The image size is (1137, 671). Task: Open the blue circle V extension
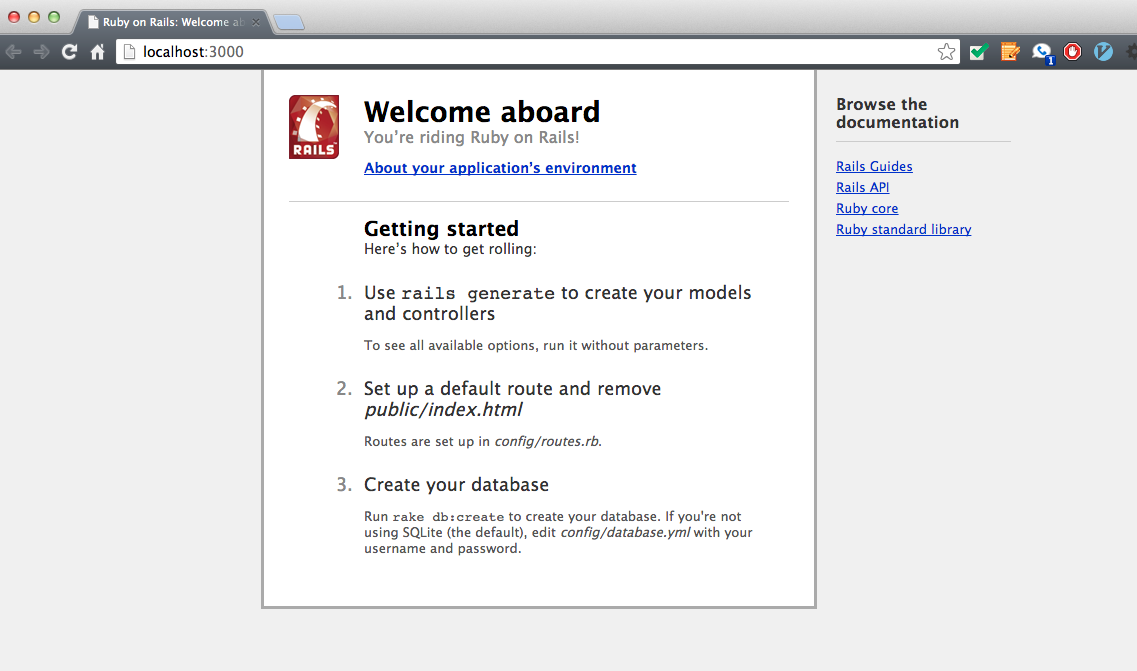pos(1103,52)
